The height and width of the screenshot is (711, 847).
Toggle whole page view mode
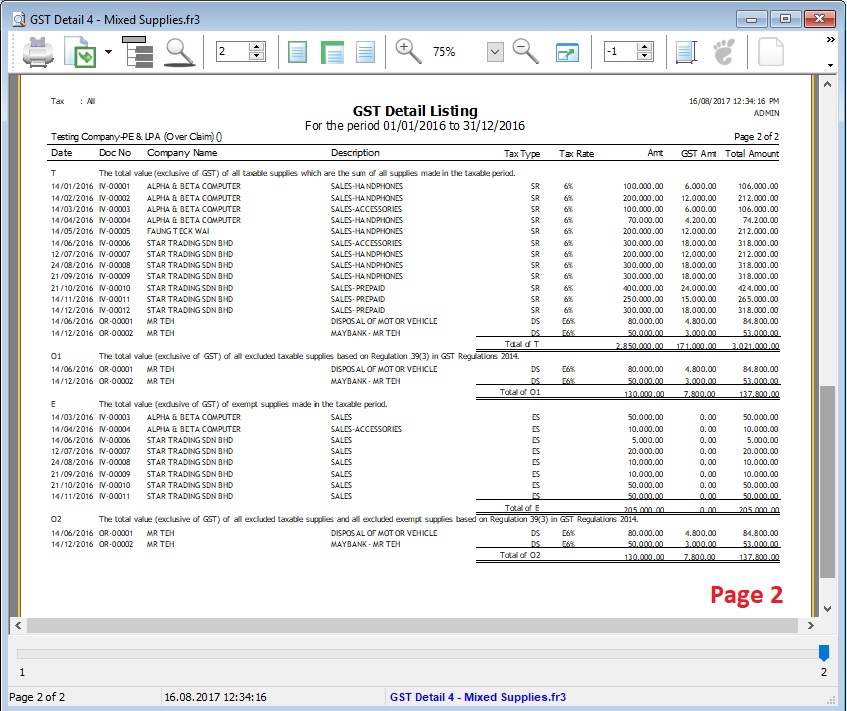(x=297, y=52)
